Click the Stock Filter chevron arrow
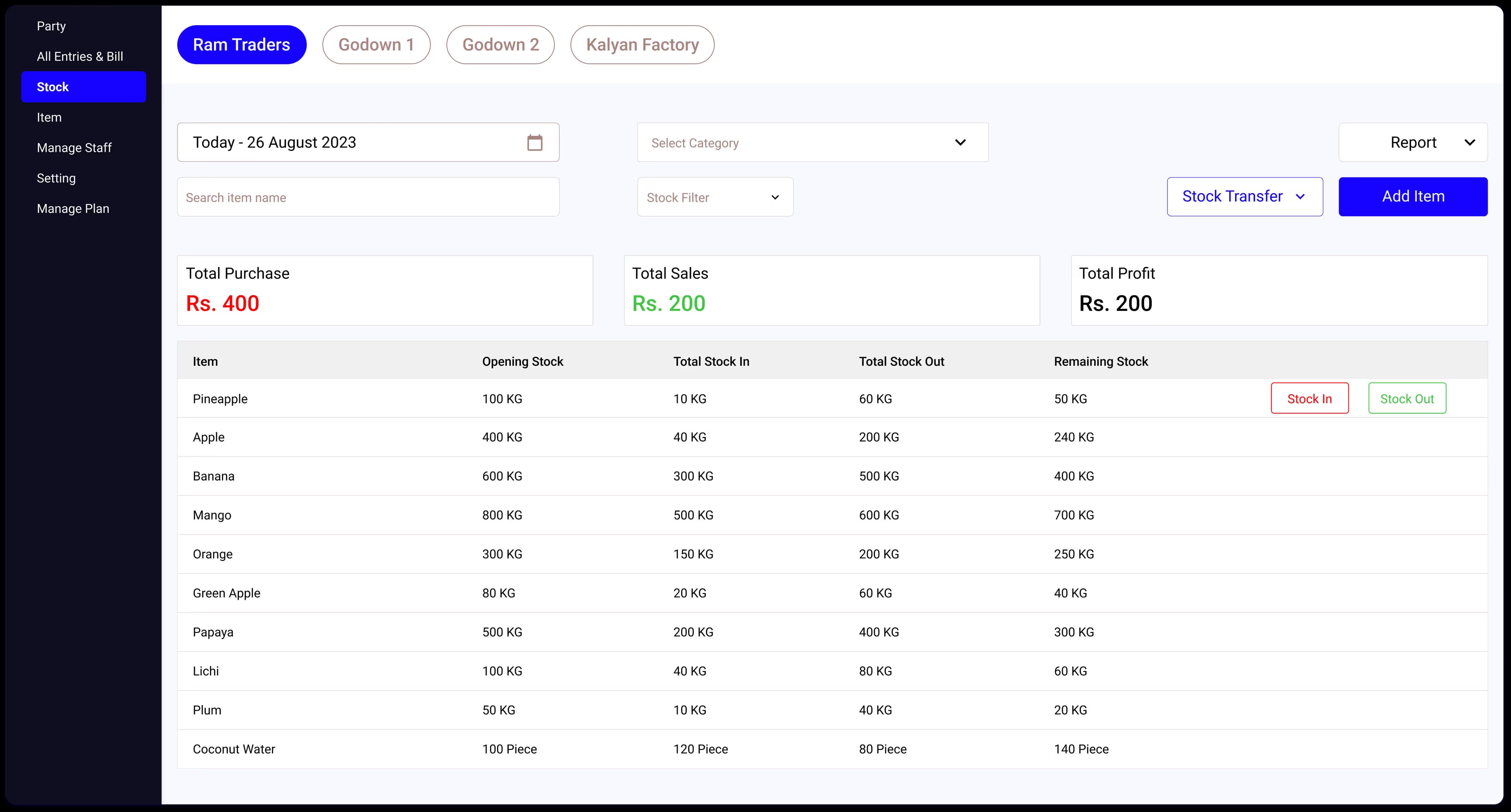The width and height of the screenshot is (1511, 812). (x=775, y=197)
